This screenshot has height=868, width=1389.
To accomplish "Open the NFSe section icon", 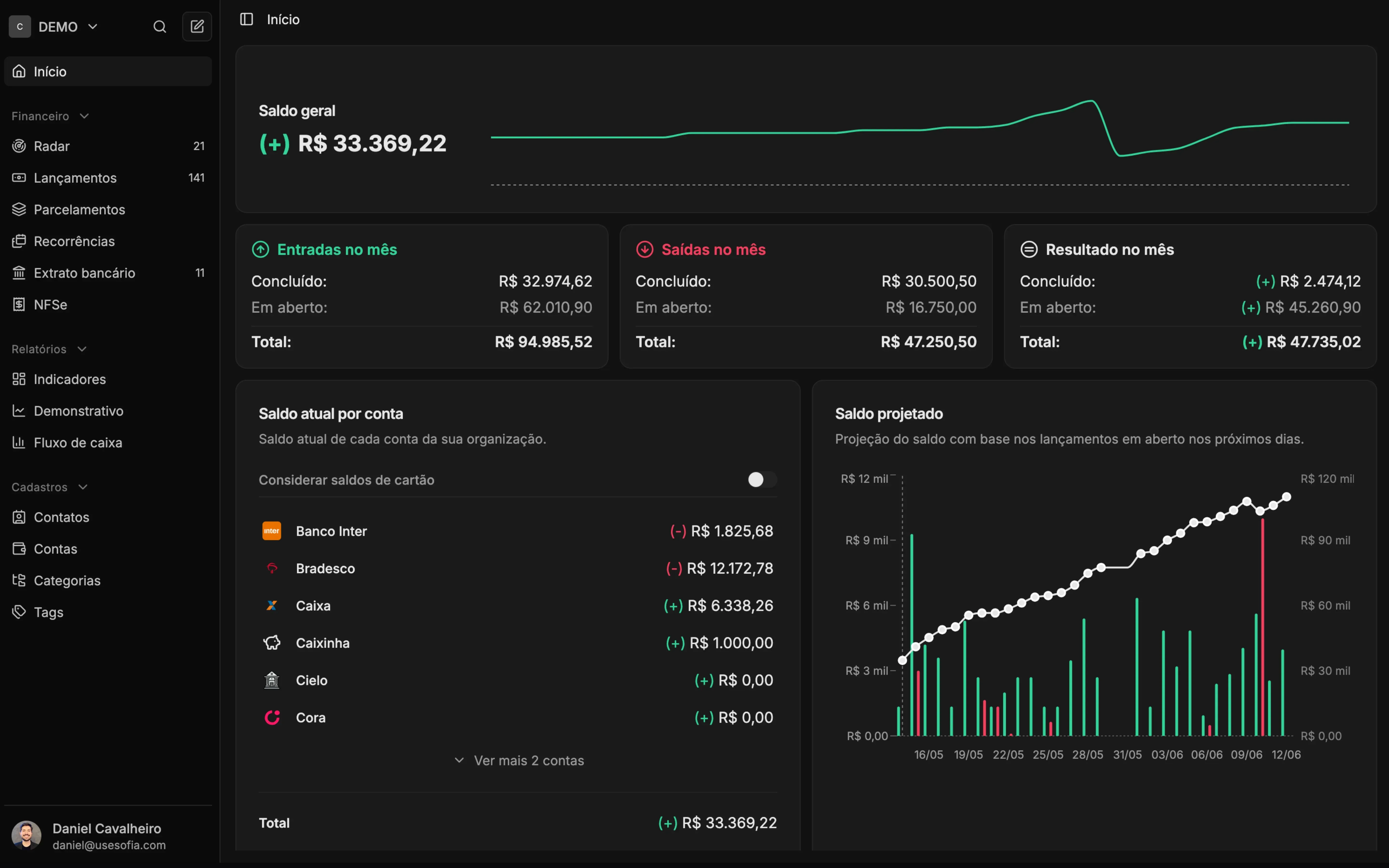I will point(19,304).
